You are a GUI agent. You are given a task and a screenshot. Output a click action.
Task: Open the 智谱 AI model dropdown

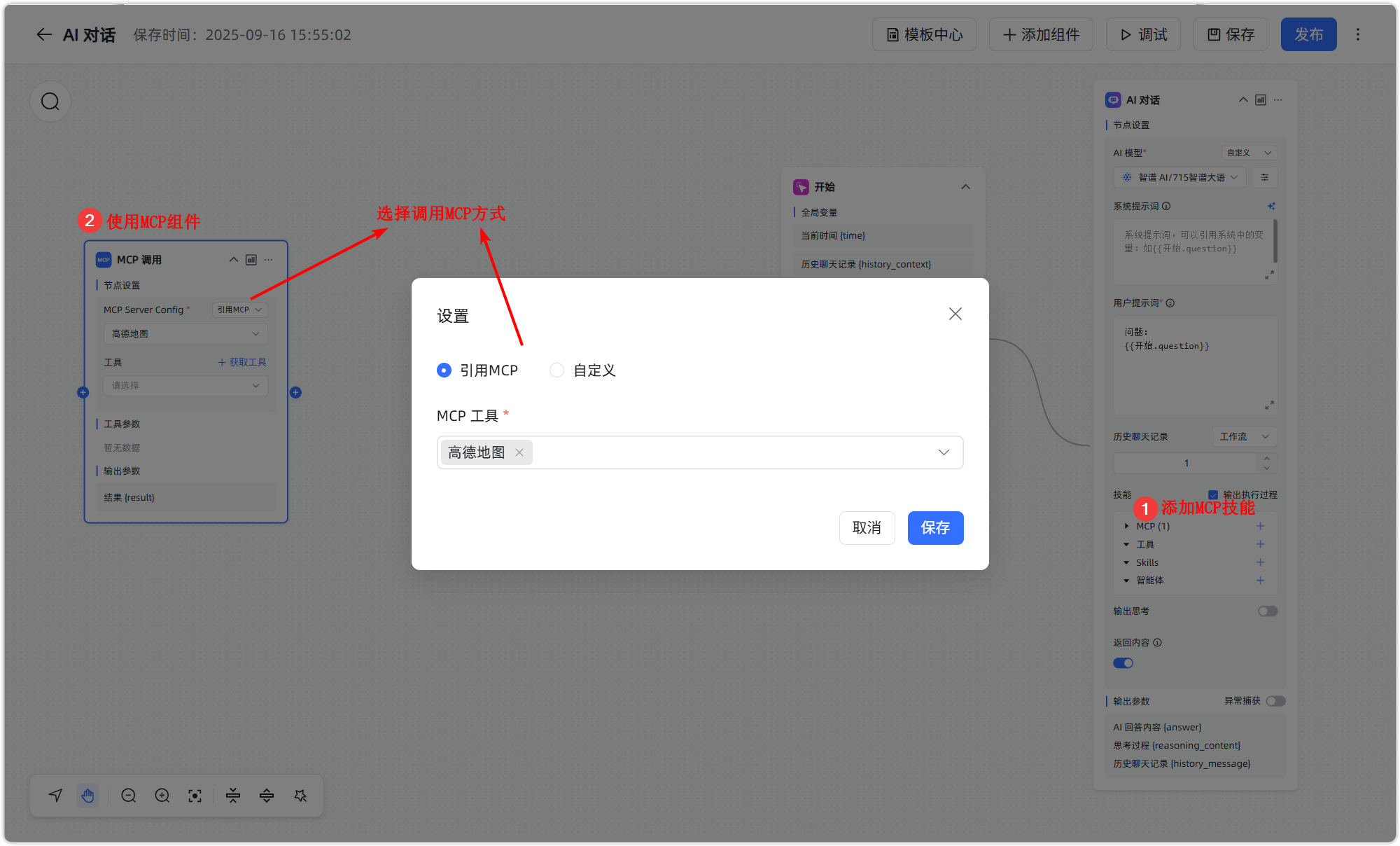click(x=1181, y=177)
